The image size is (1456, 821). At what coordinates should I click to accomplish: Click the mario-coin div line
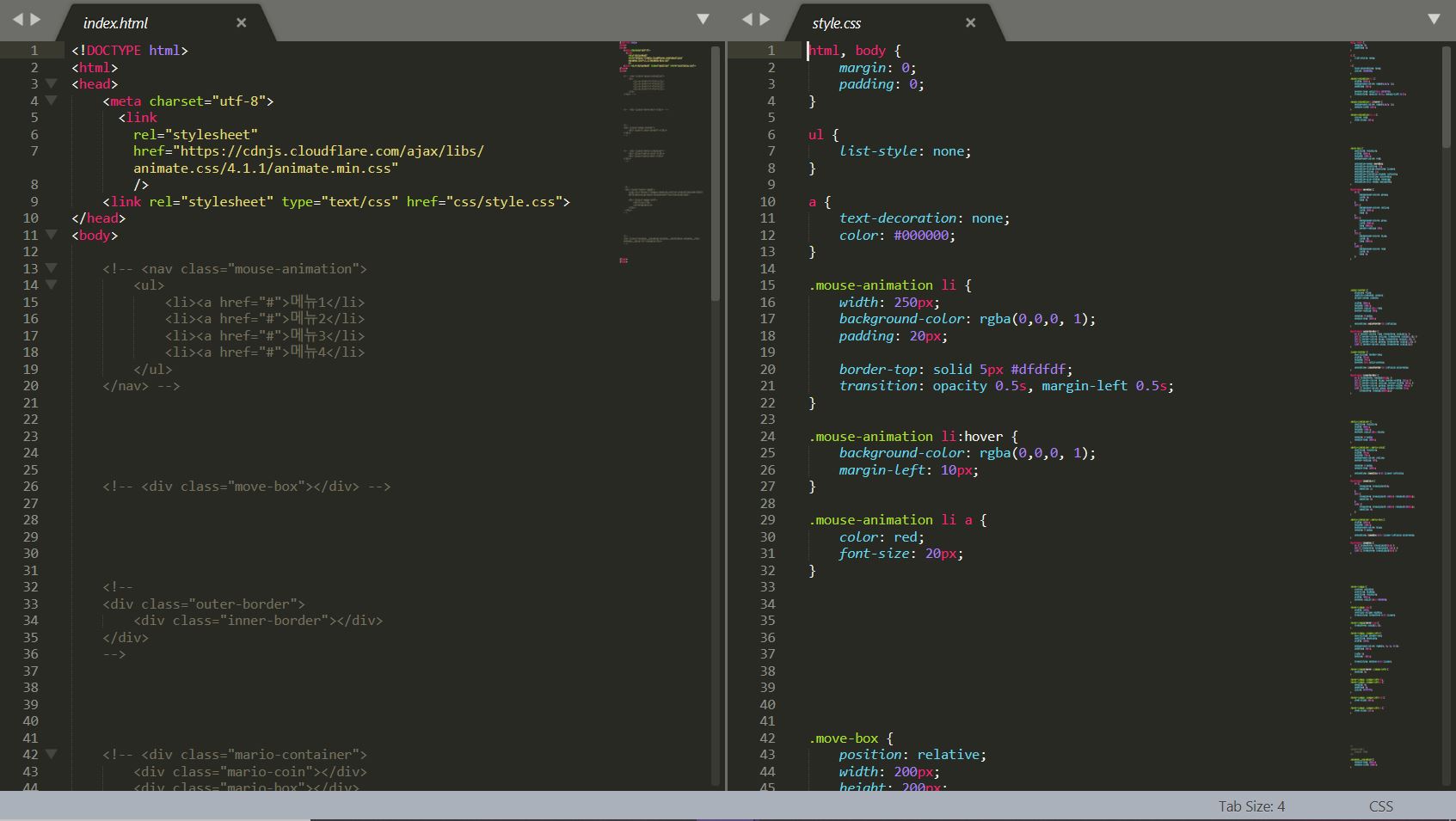tap(250, 771)
